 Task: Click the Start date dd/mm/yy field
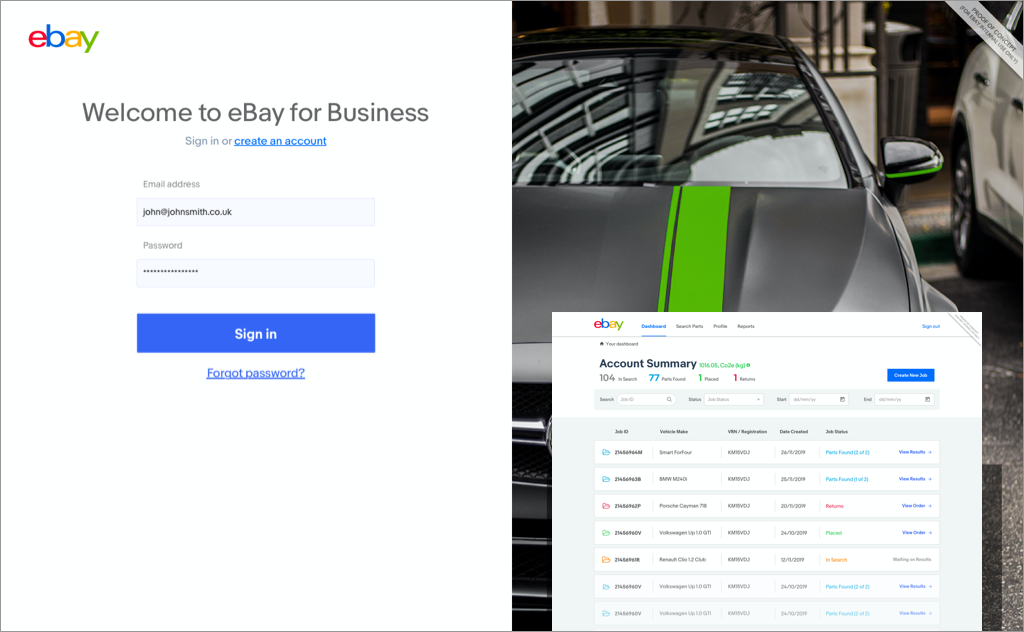click(x=819, y=399)
